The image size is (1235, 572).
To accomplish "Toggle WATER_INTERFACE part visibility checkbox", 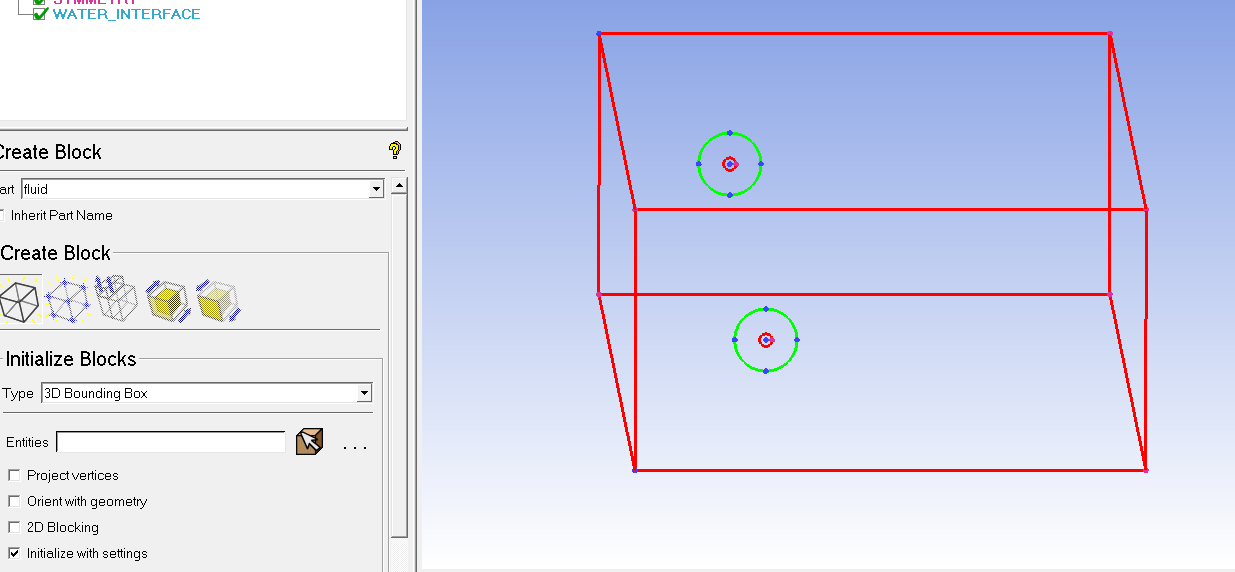I will click(x=40, y=15).
